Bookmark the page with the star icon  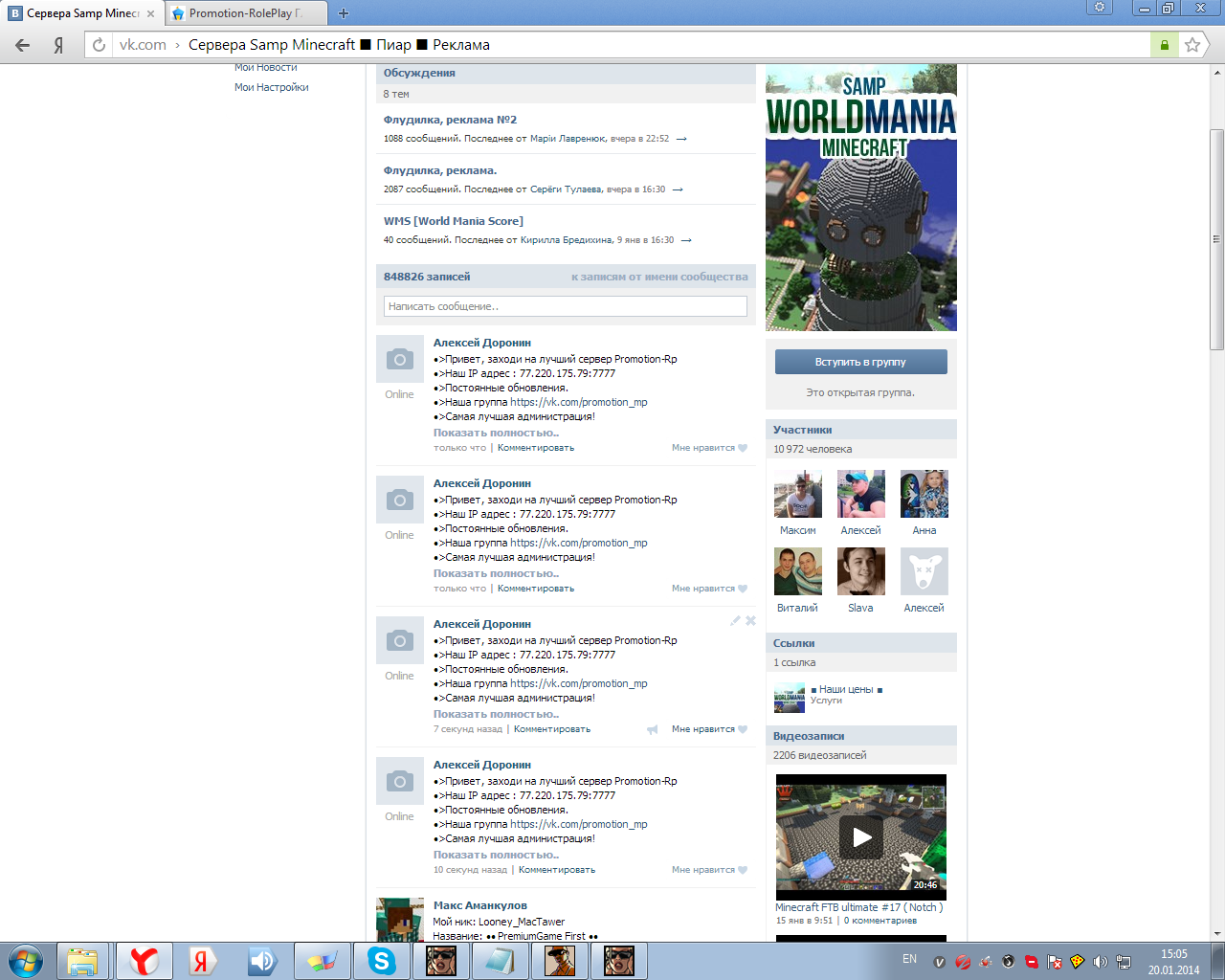1192,45
